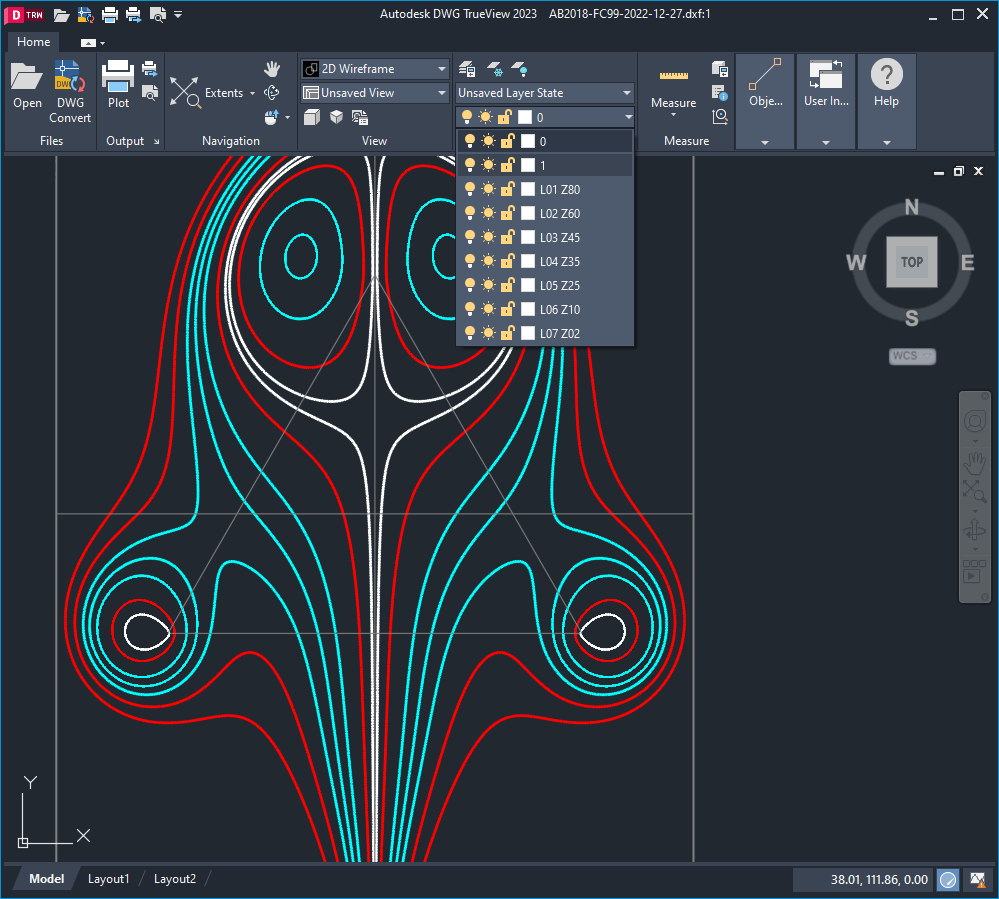Open the 2D Wireframe visual style dropdown
The image size is (999, 899).
pyautogui.click(x=440, y=69)
